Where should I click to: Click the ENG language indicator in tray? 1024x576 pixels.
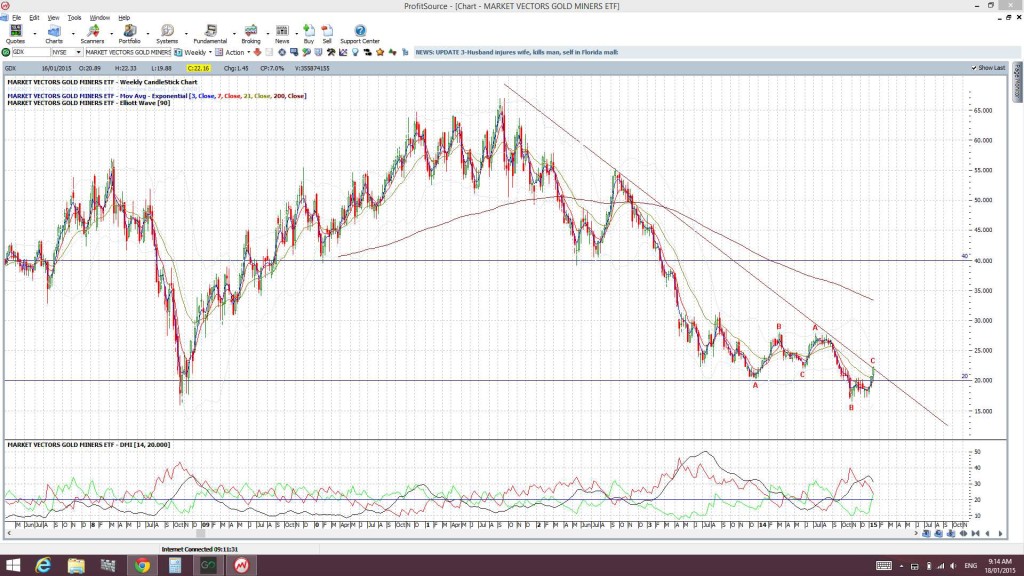(x=970, y=566)
